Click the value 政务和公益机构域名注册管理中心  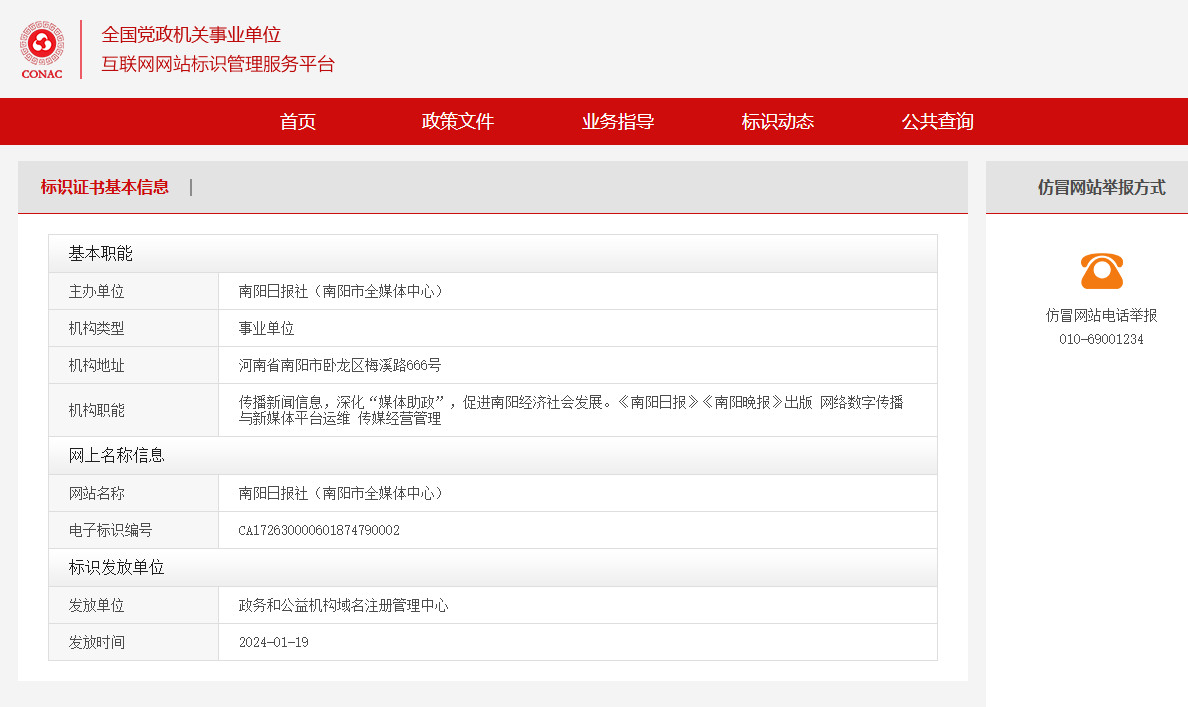pyautogui.click(x=343, y=605)
